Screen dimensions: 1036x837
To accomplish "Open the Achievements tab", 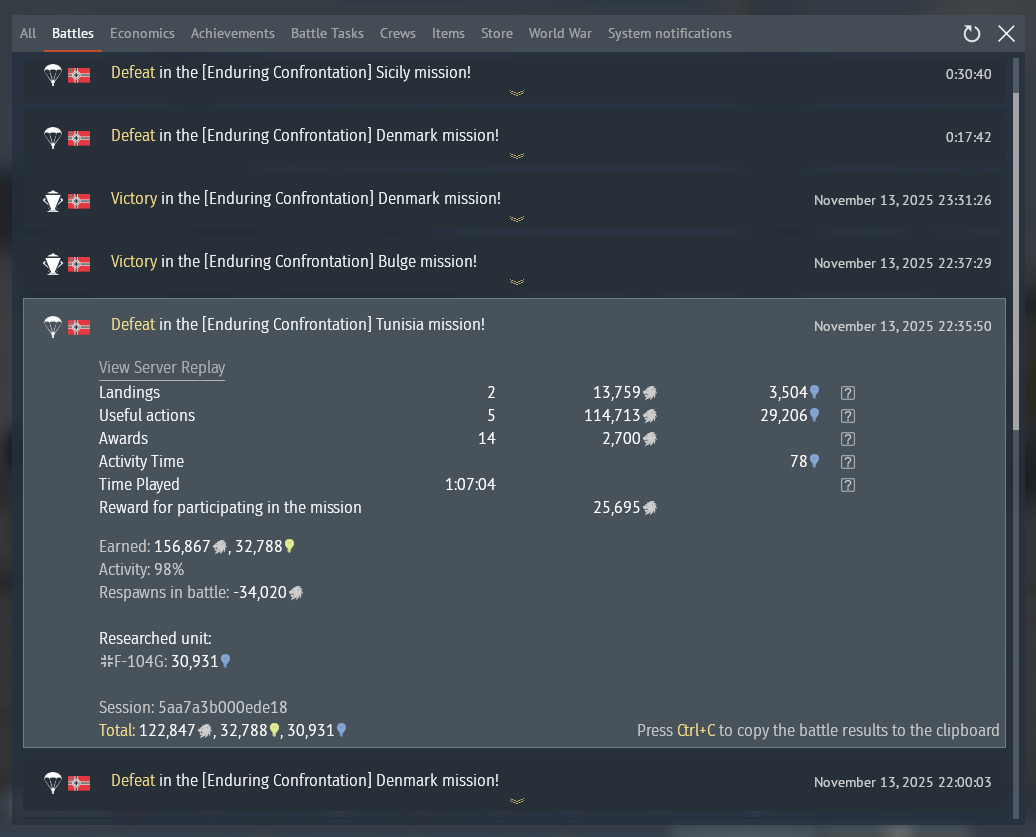I will click(x=232, y=33).
